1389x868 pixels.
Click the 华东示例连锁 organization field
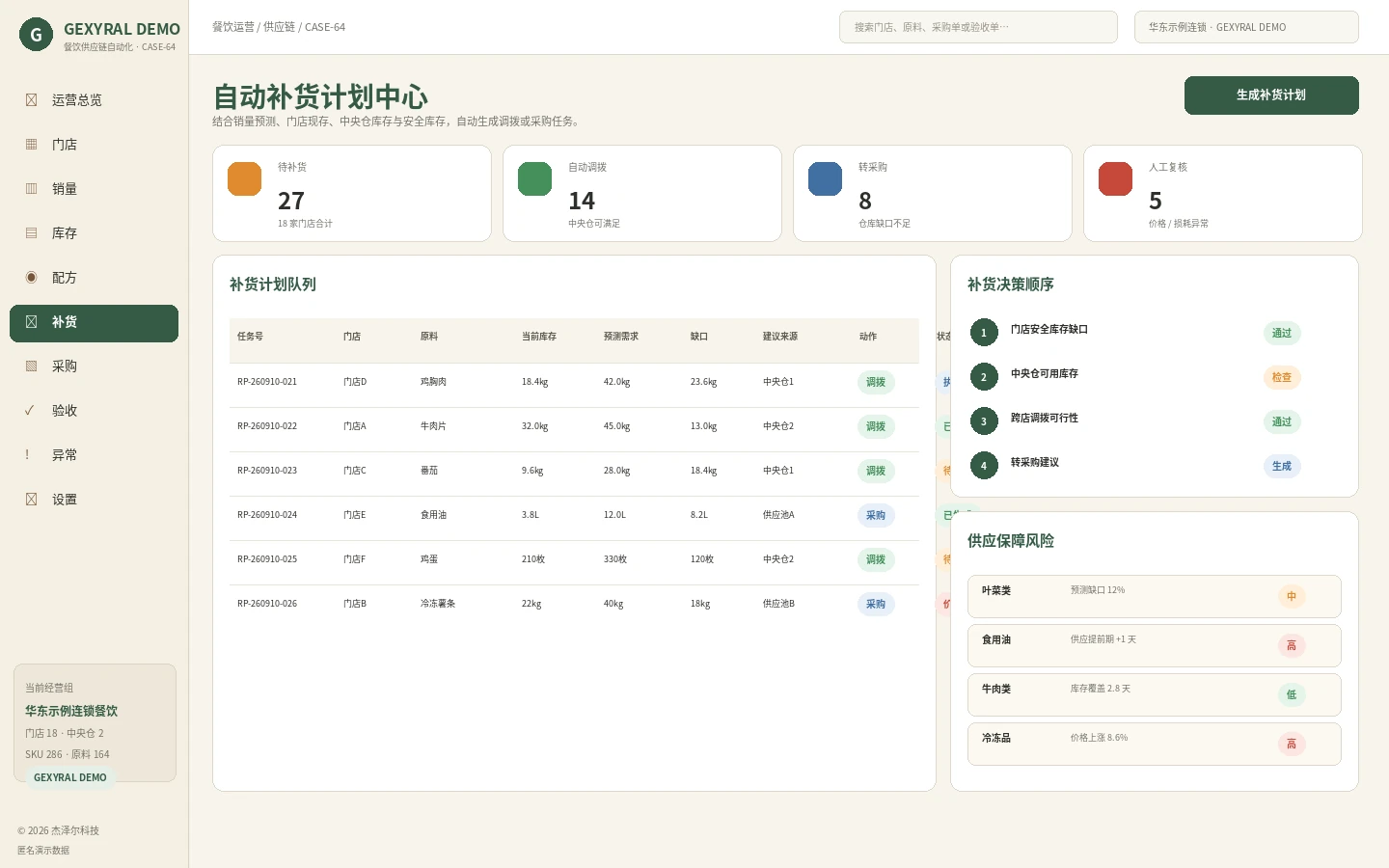click(x=1246, y=27)
